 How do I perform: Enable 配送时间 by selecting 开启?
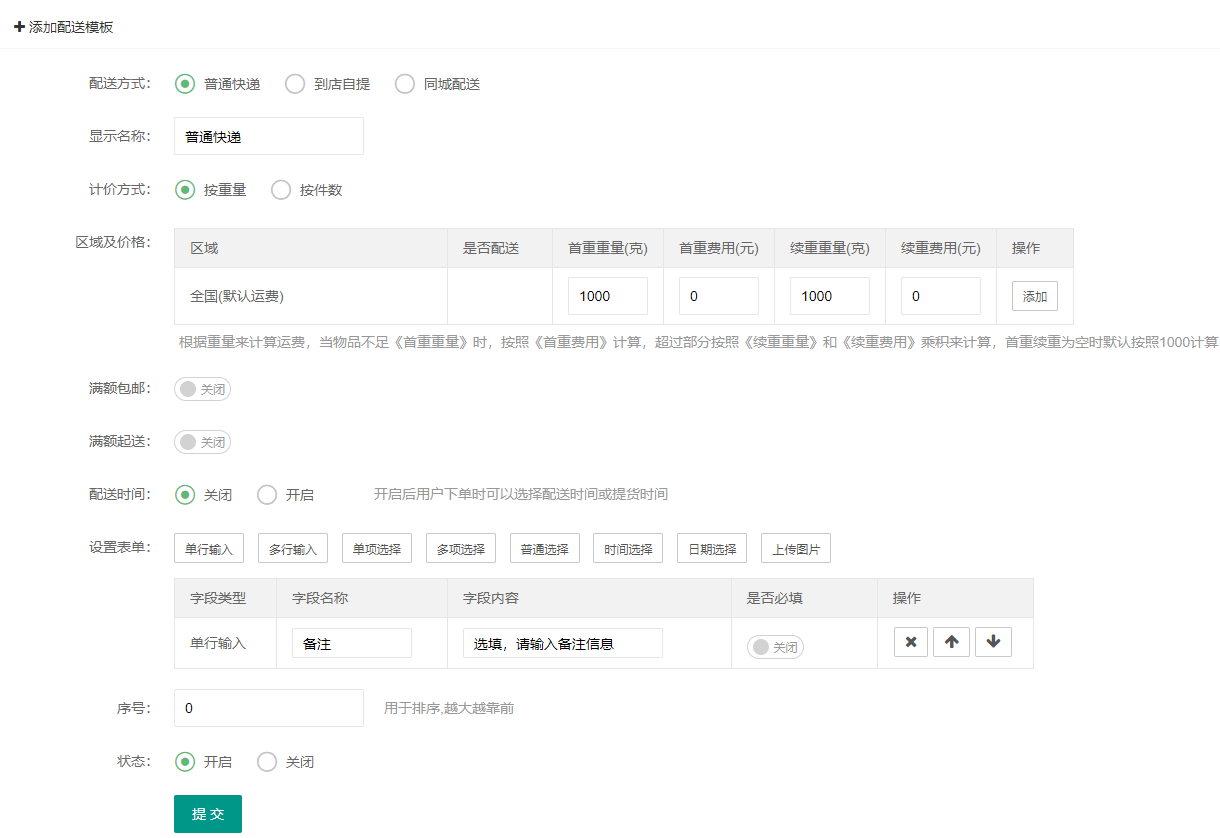[x=267, y=495]
